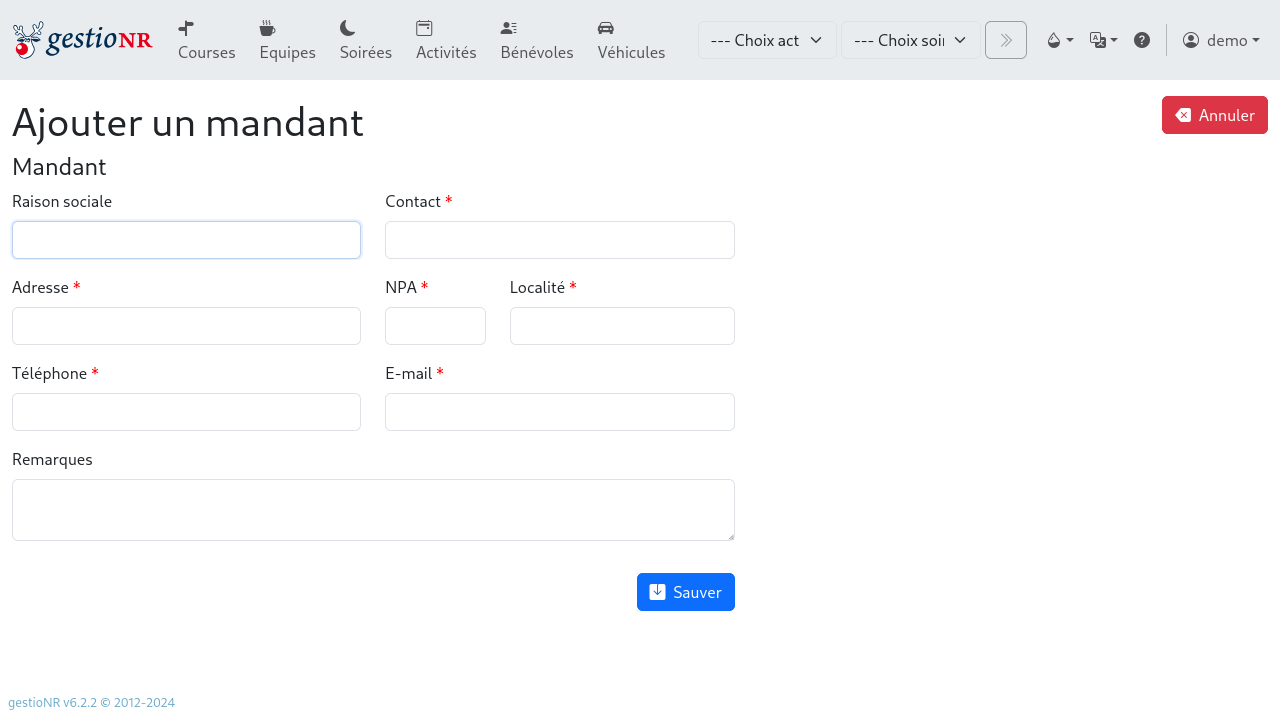
Task: Select the Remarques text area
Action: pyautogui.click(x=373, y=510)
